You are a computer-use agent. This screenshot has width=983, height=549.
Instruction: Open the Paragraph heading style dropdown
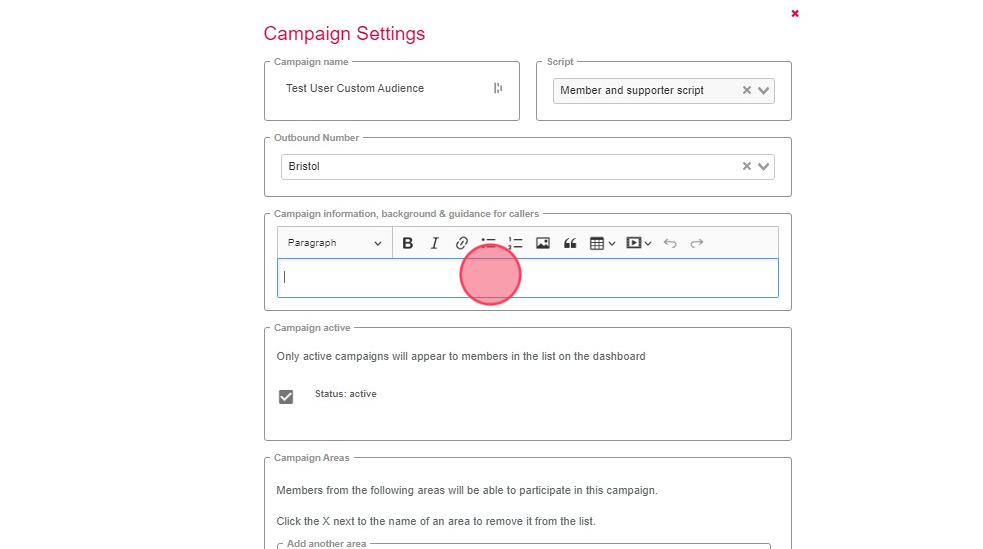tap(334, 243)
